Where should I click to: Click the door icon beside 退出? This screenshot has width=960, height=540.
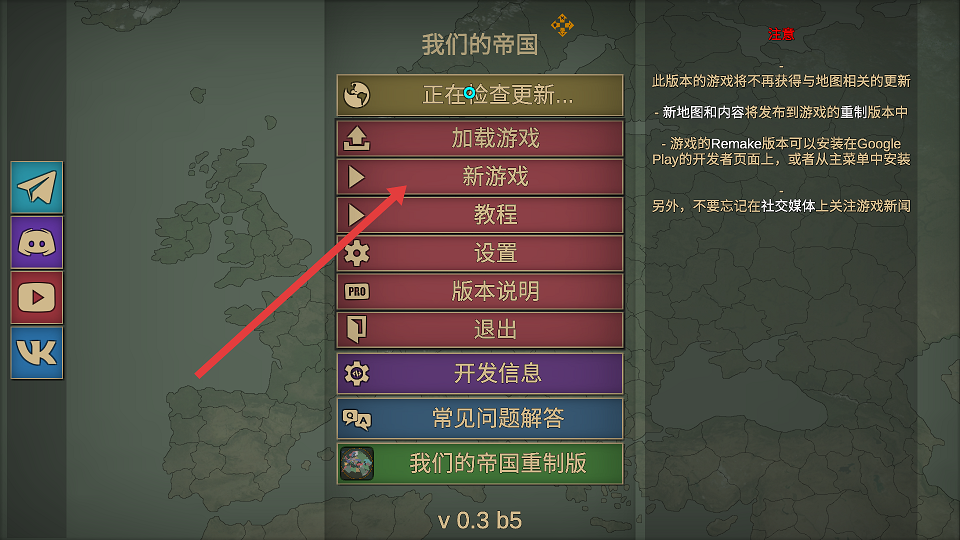tap(356, 329)
